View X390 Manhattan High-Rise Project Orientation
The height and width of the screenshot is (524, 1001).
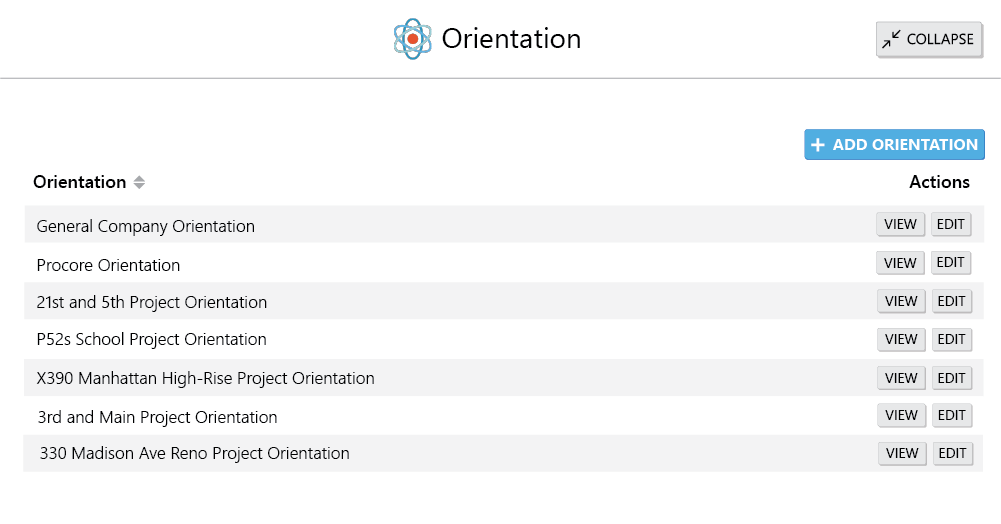click(901, 378)
